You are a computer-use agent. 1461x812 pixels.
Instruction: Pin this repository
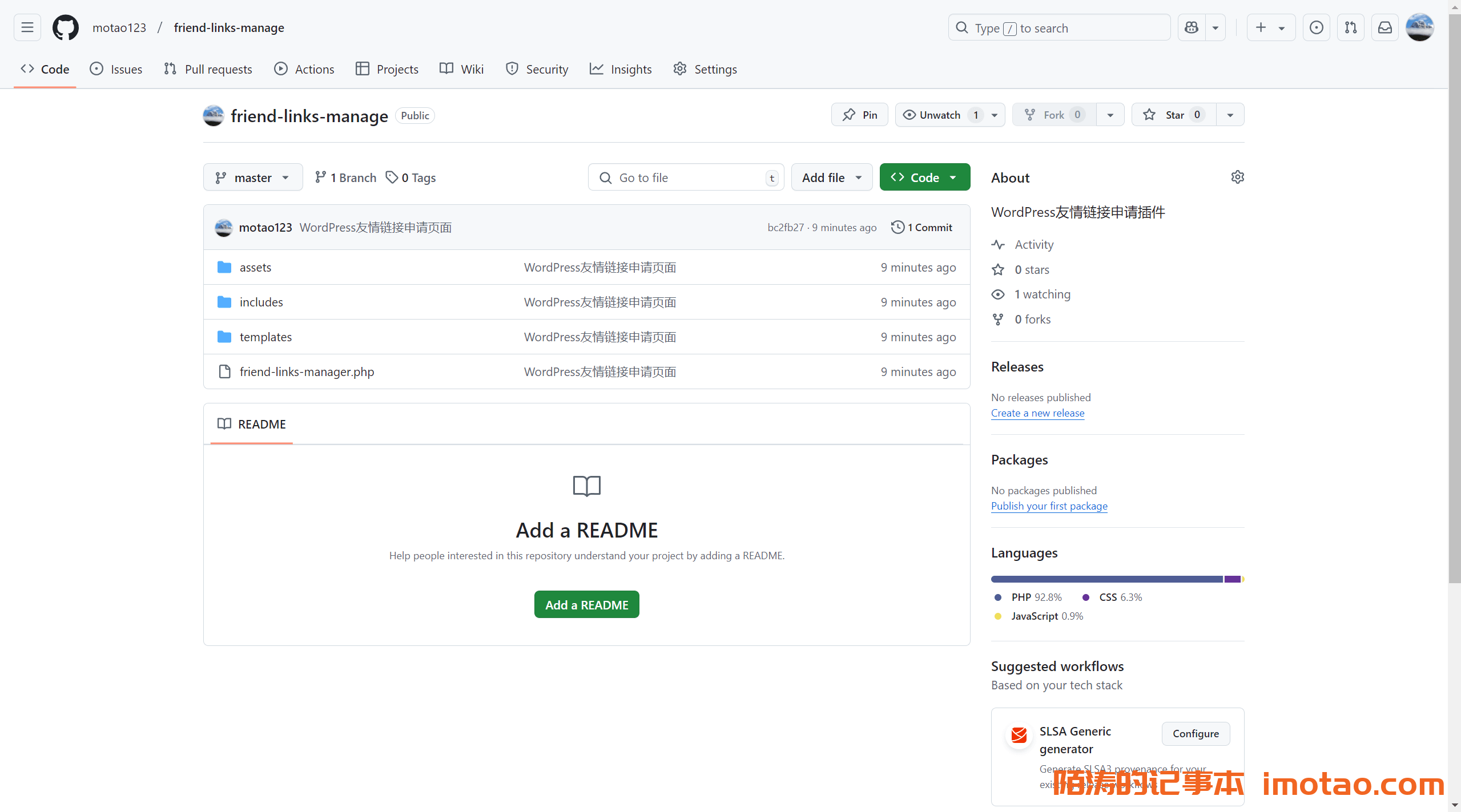859,115
